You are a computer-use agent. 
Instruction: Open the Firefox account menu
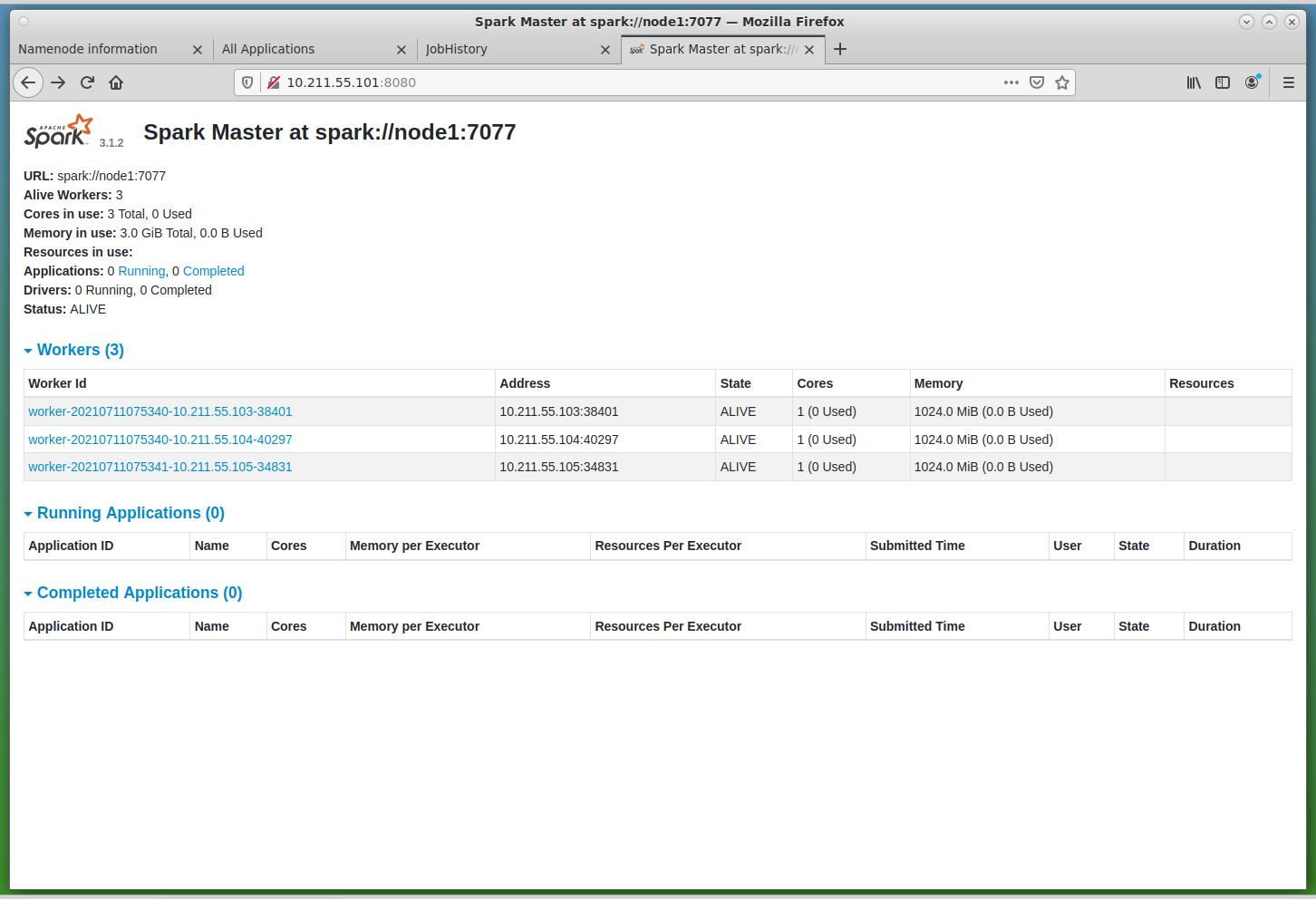pos(1252,82)
